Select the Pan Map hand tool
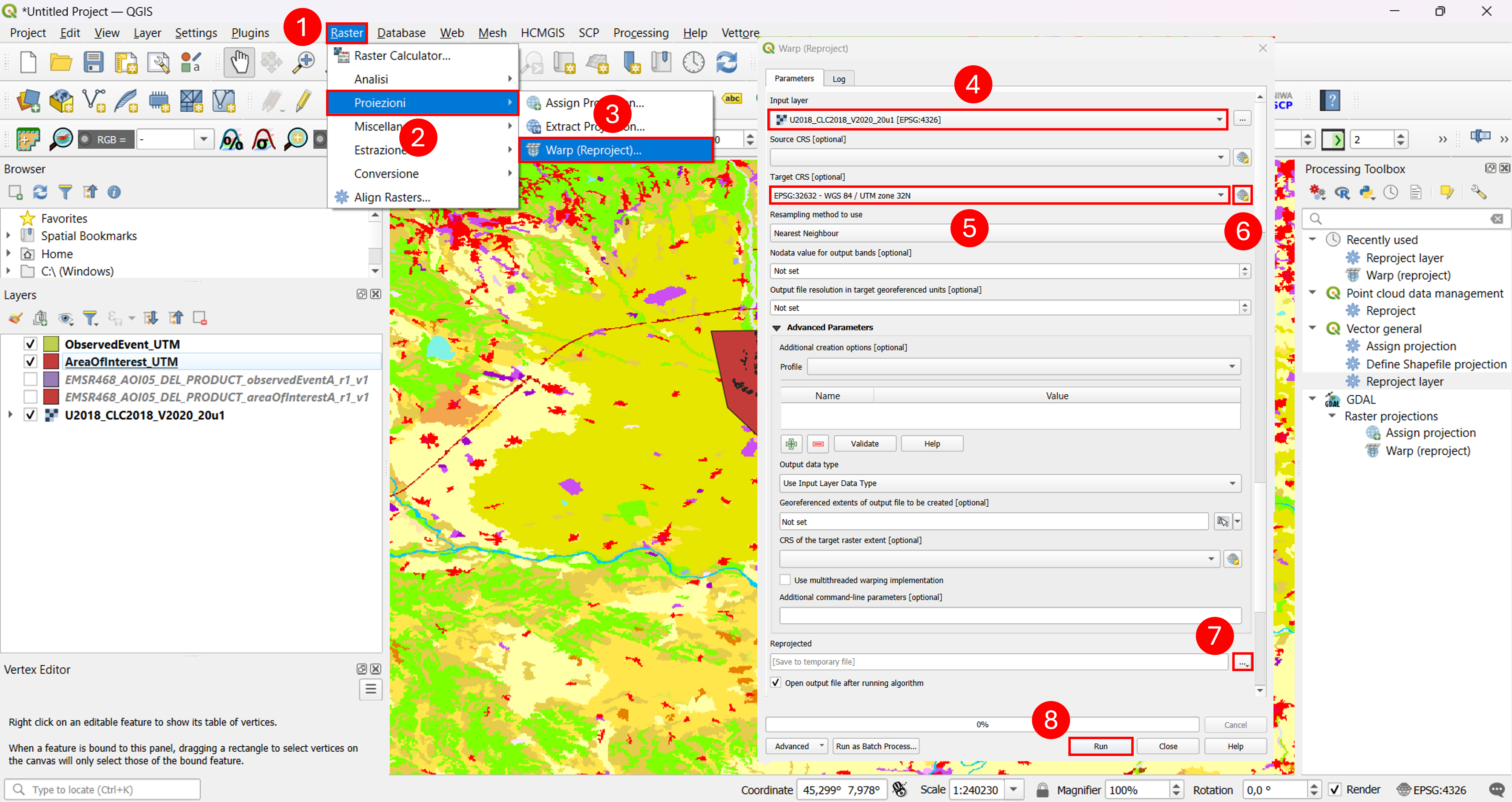This screenshot has height=802, width=1512. click(240, 62)
